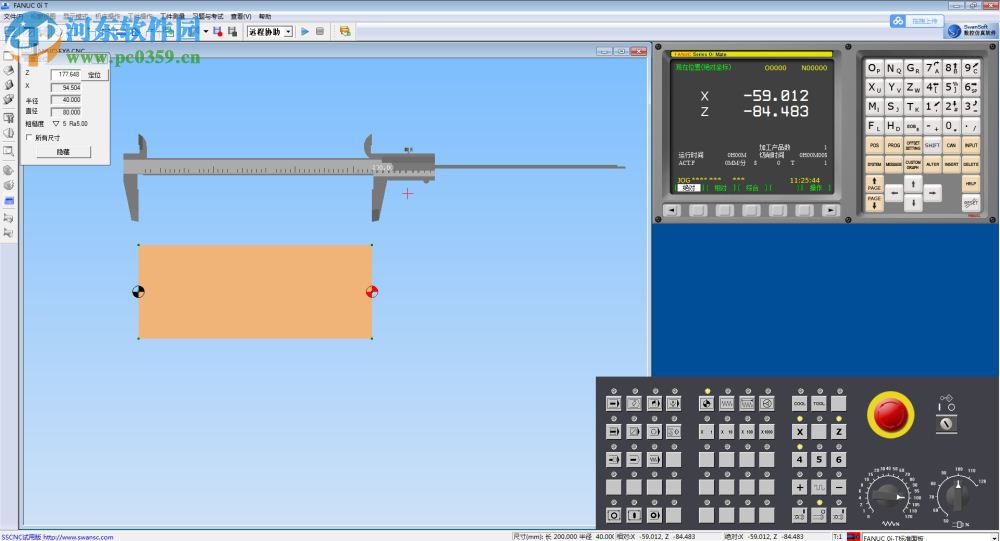Click the CUSTOM GRAPH key
1000x541 pixels.
coord(913,165)
